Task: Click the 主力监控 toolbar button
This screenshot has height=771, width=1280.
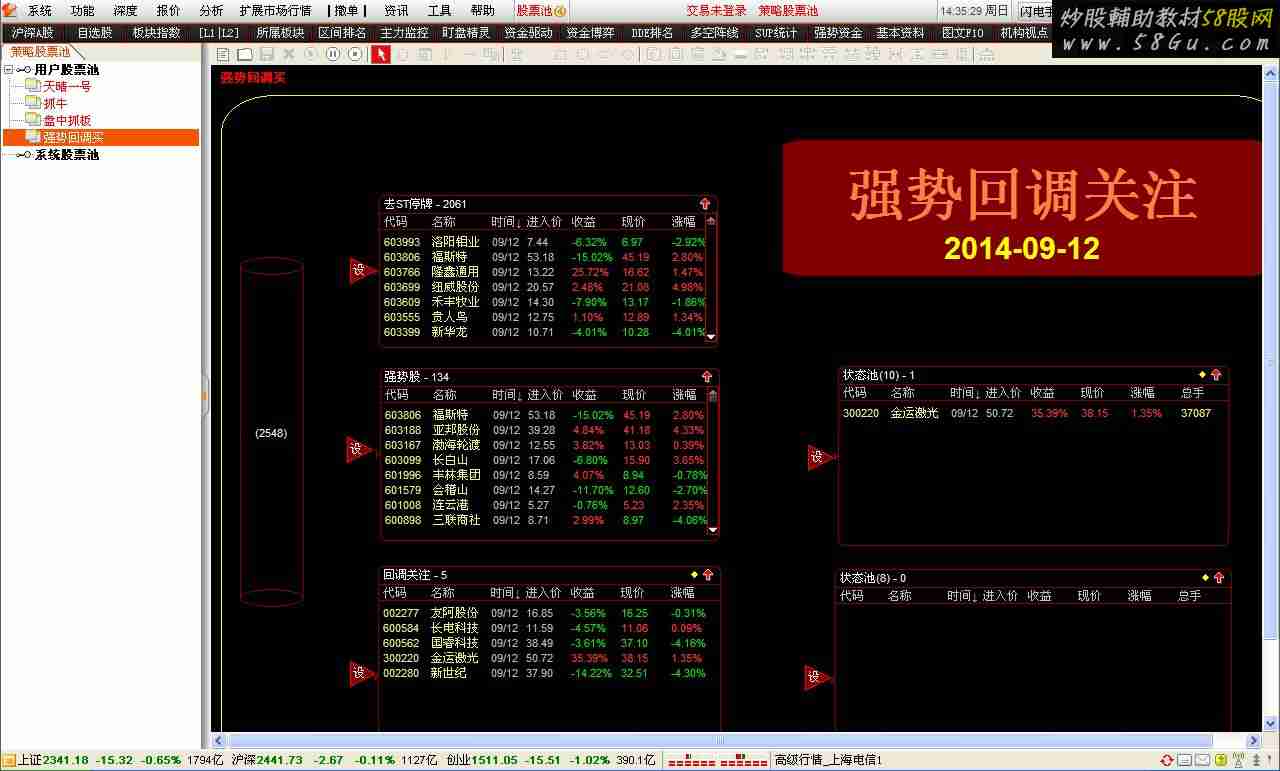Action: point(404,33)
